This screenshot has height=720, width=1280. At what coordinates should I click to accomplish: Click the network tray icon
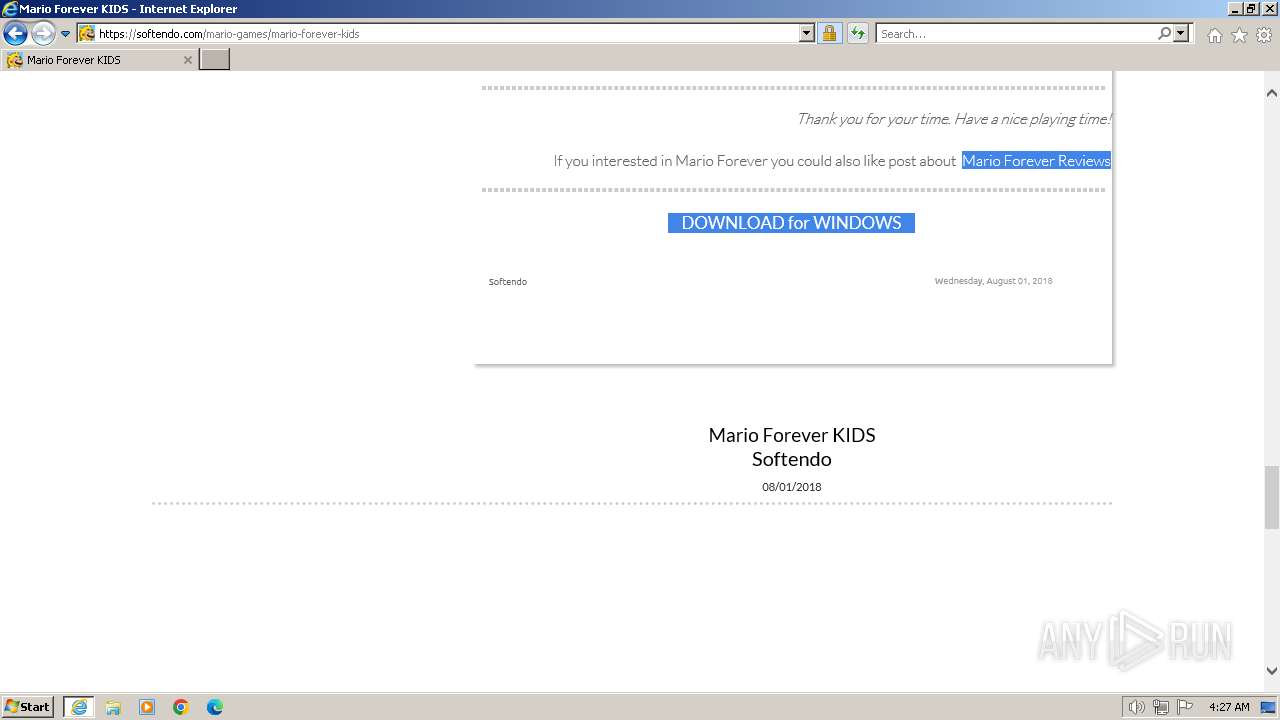tap(1161, 707)
